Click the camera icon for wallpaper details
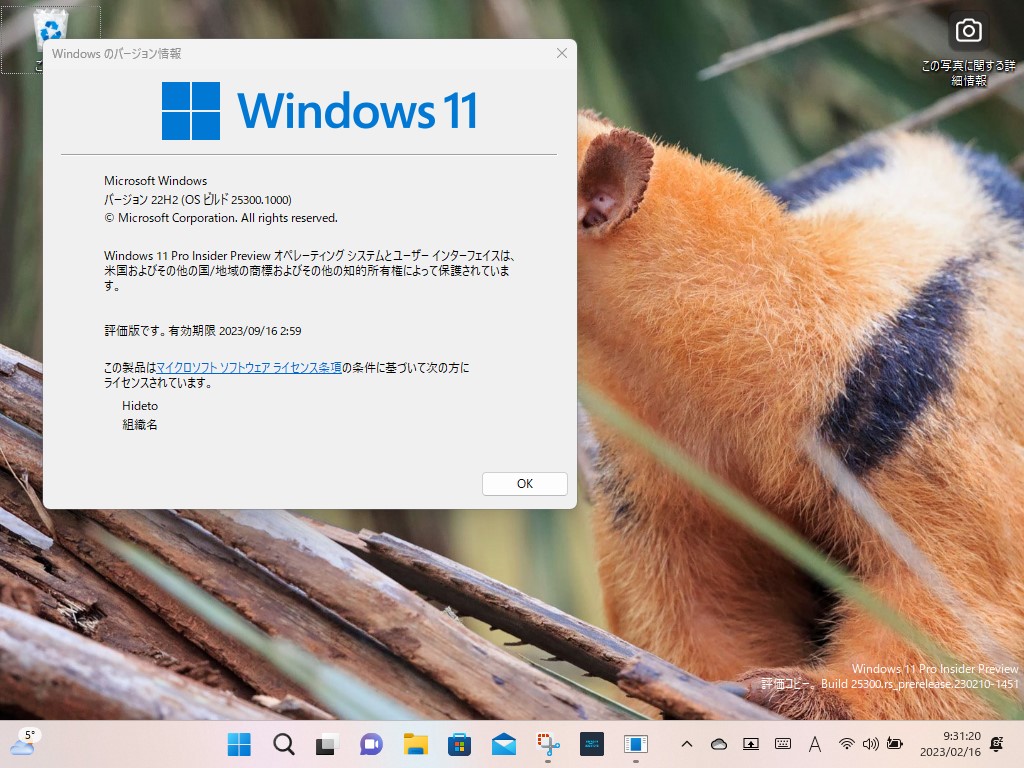 (968, 30)
